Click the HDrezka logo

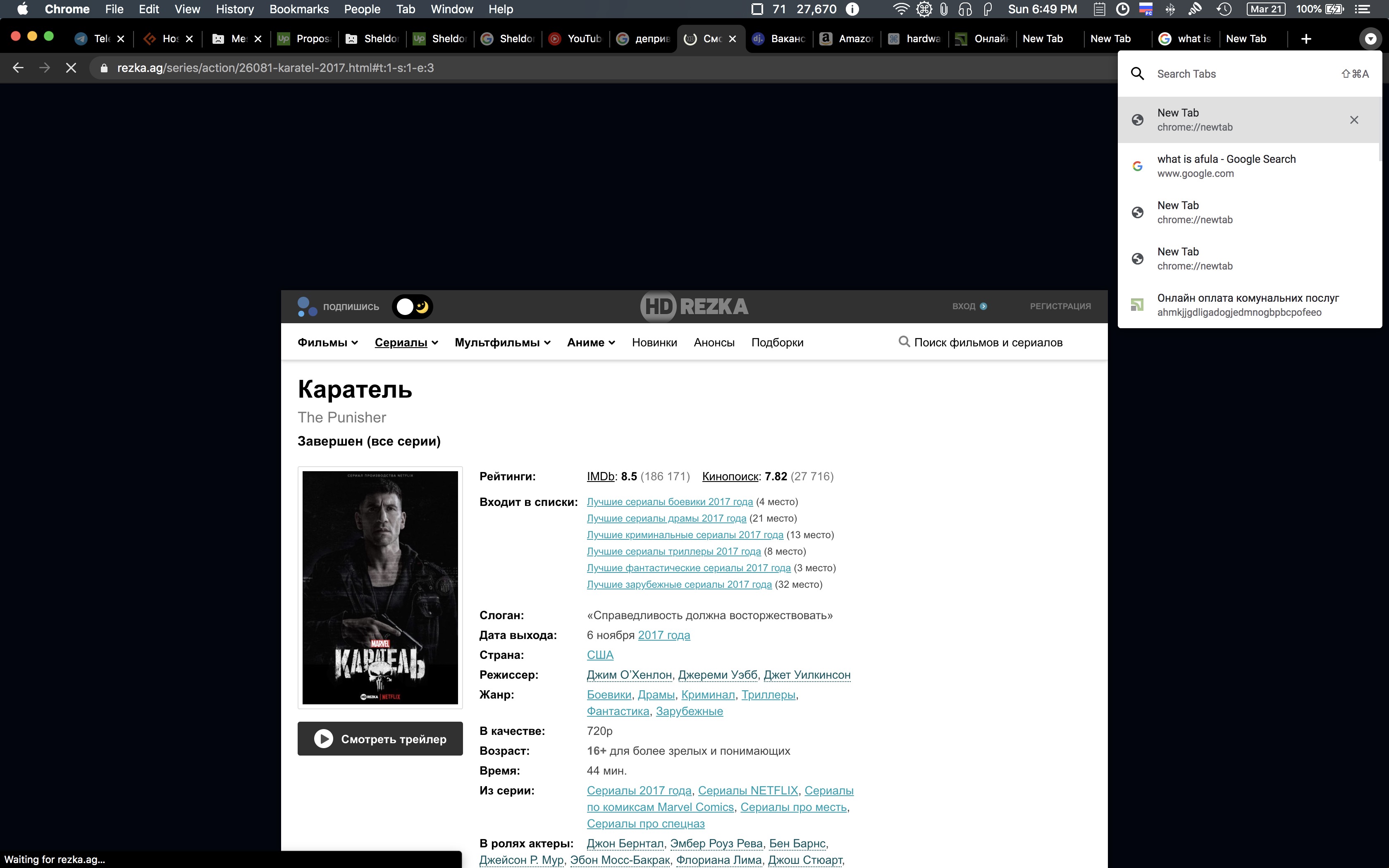point(694,306)
